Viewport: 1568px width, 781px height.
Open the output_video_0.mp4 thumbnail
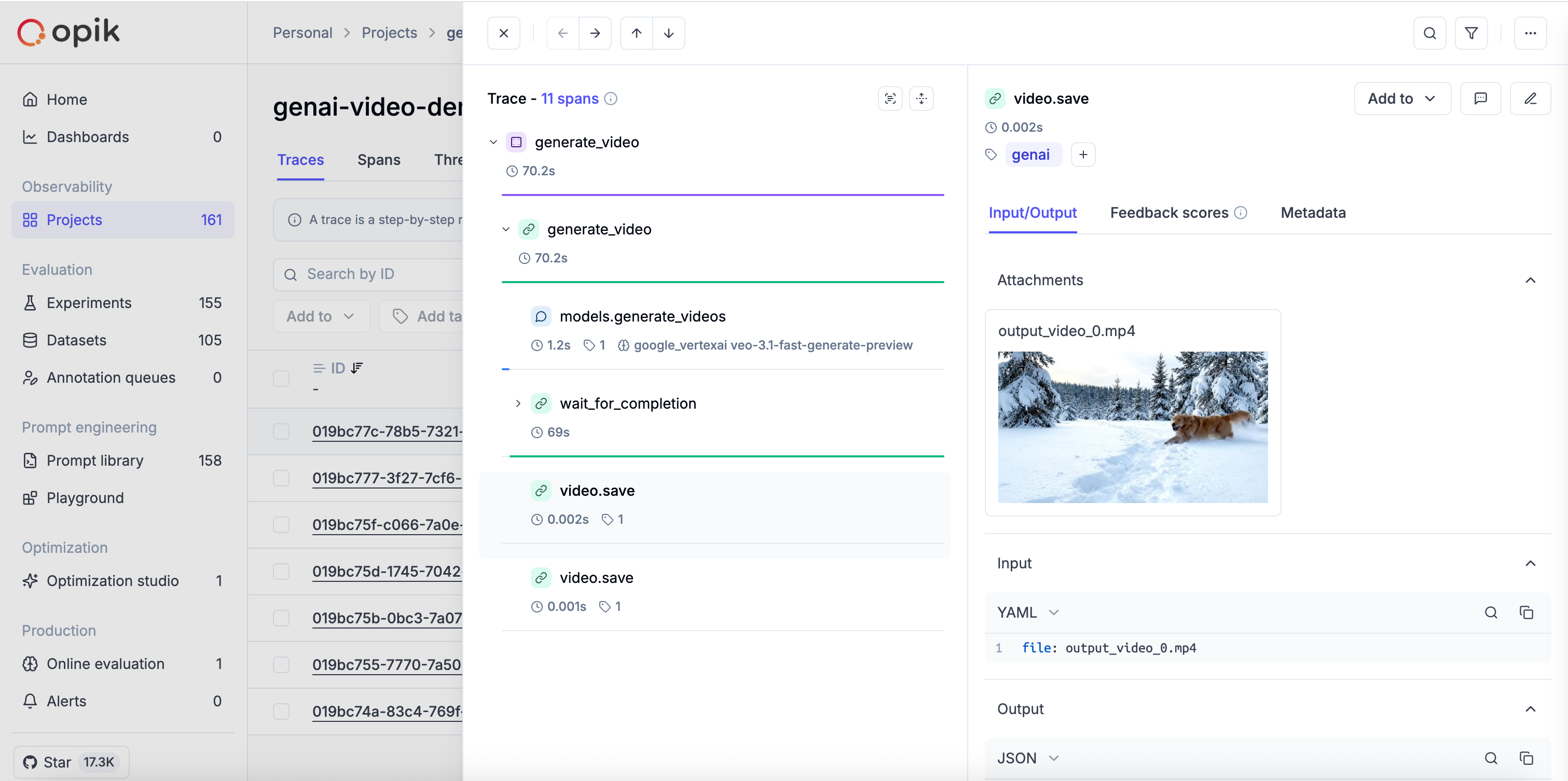[x=1132, y=427]
